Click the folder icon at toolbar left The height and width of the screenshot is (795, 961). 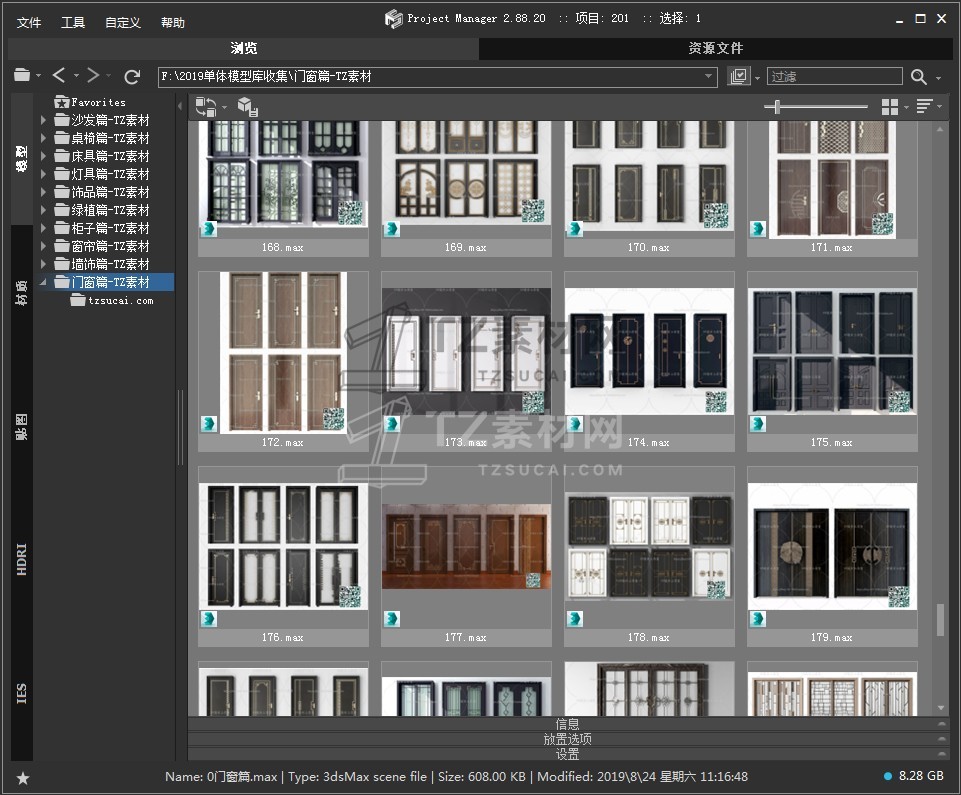tap(22, 76)
